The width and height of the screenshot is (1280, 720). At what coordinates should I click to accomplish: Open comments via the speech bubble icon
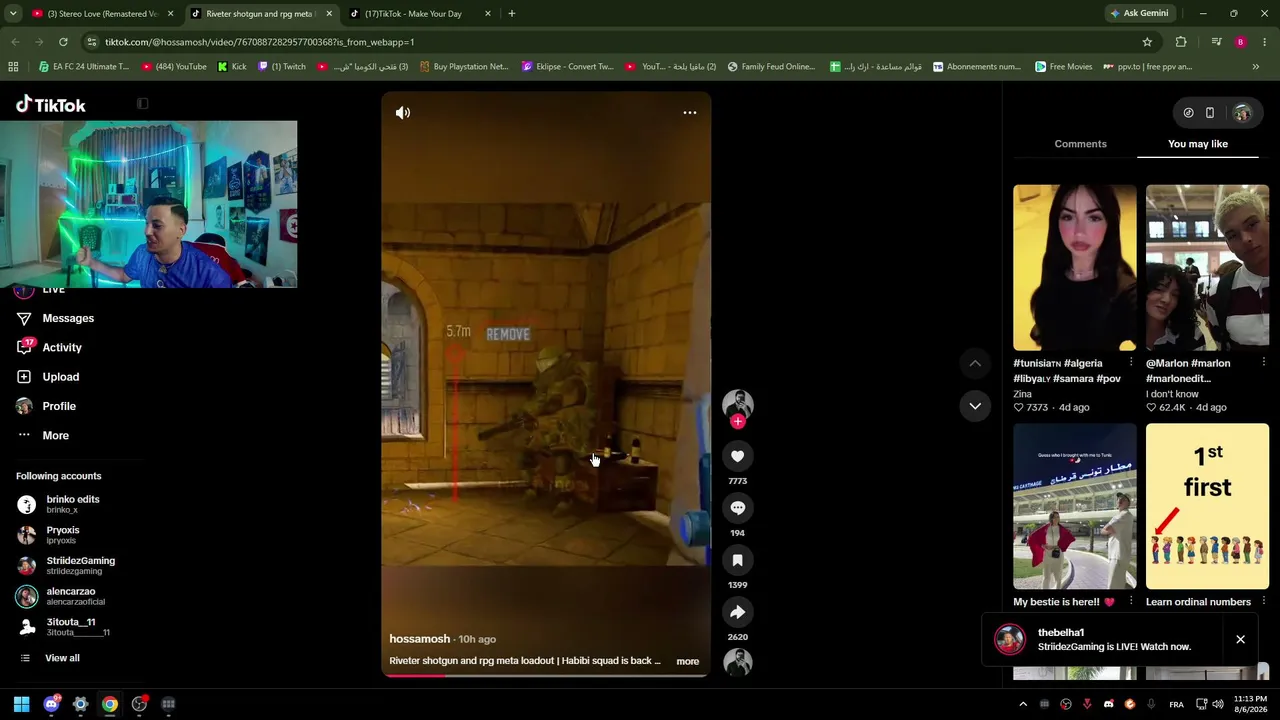(x=738, y=508)
